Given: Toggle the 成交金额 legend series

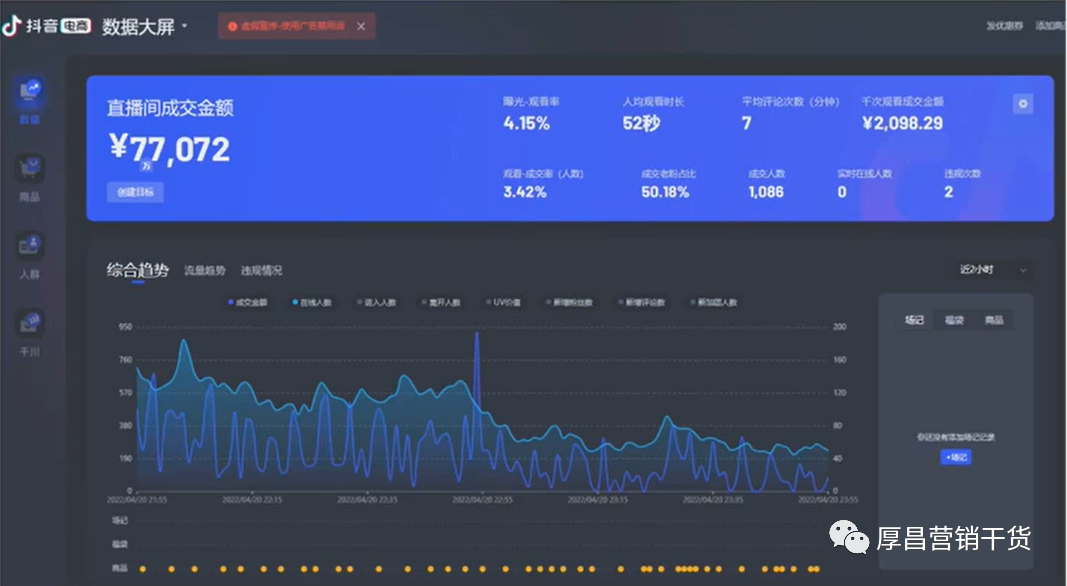Looking at the screenshot, I should coord(248,302).
